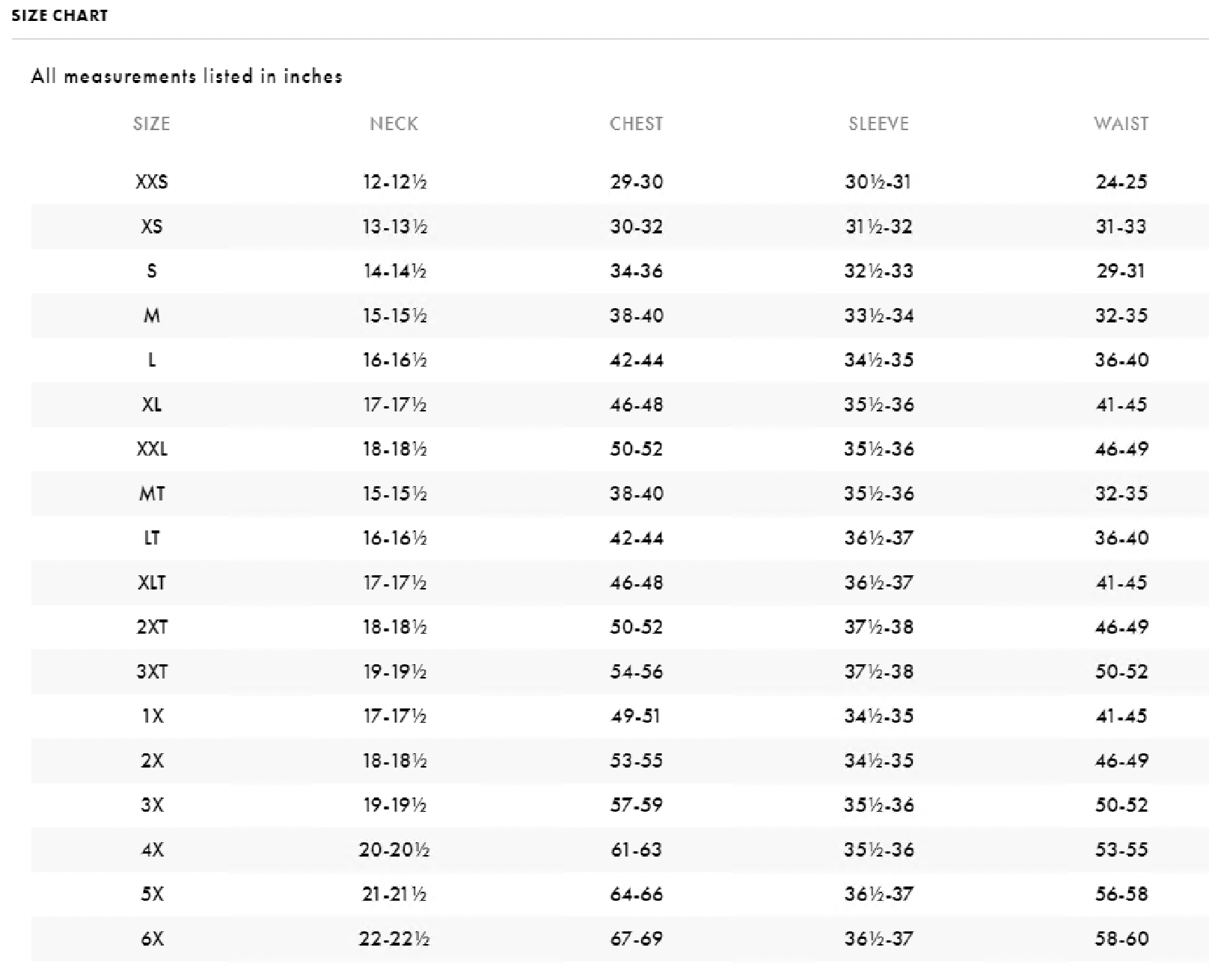Screen dimensions: 1209x980
Task: Click the XS size label
Action: (x=151, y=227)
